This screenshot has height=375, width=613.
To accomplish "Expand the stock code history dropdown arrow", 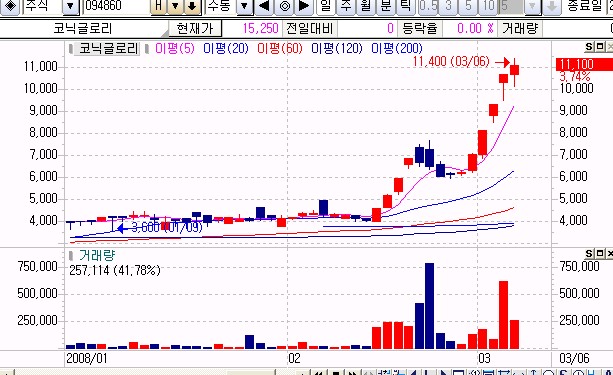I will point(176,6).
